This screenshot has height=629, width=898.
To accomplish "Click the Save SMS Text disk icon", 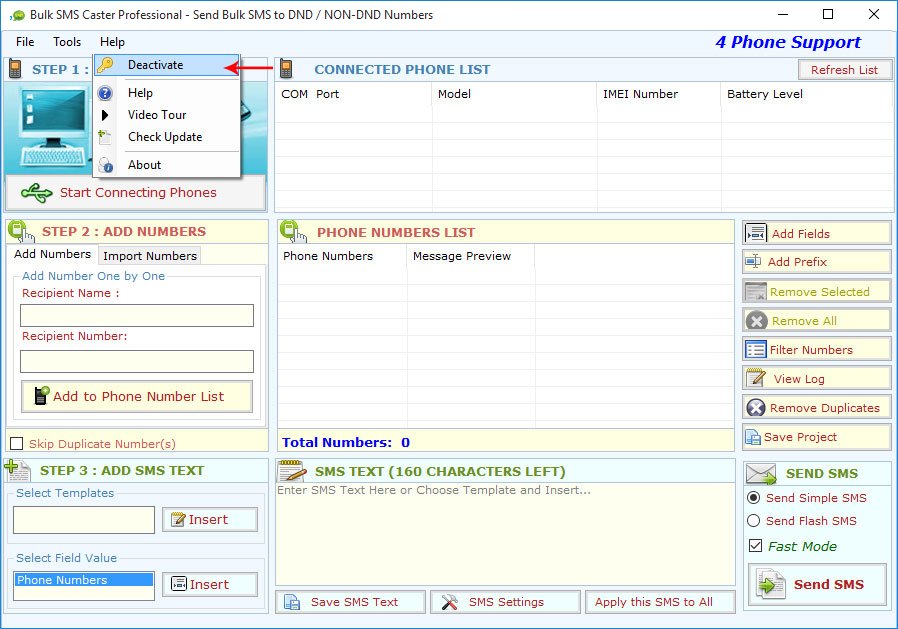I will click(292, 602).
